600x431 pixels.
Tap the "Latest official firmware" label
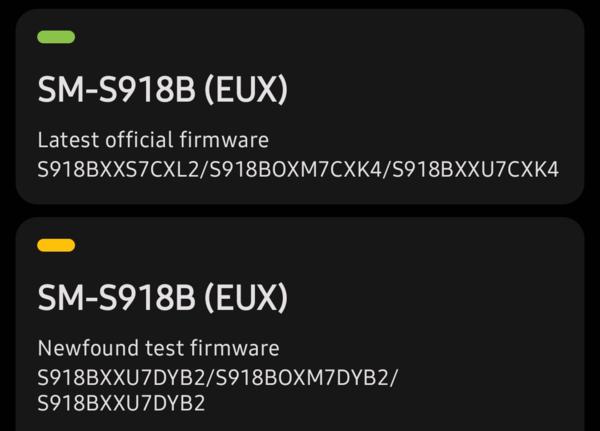pyautogui.click(x=152, y=140)
